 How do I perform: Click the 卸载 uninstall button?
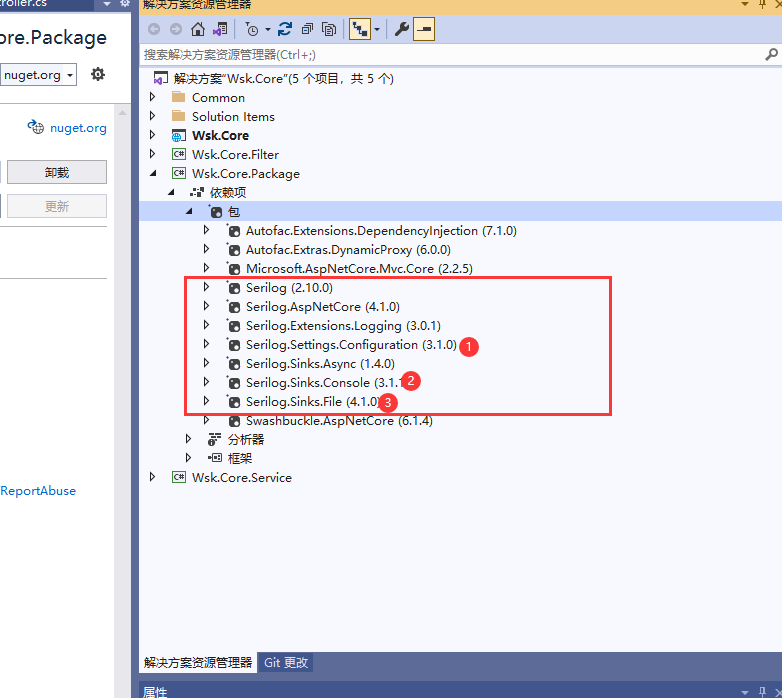[x=57, y=172]
